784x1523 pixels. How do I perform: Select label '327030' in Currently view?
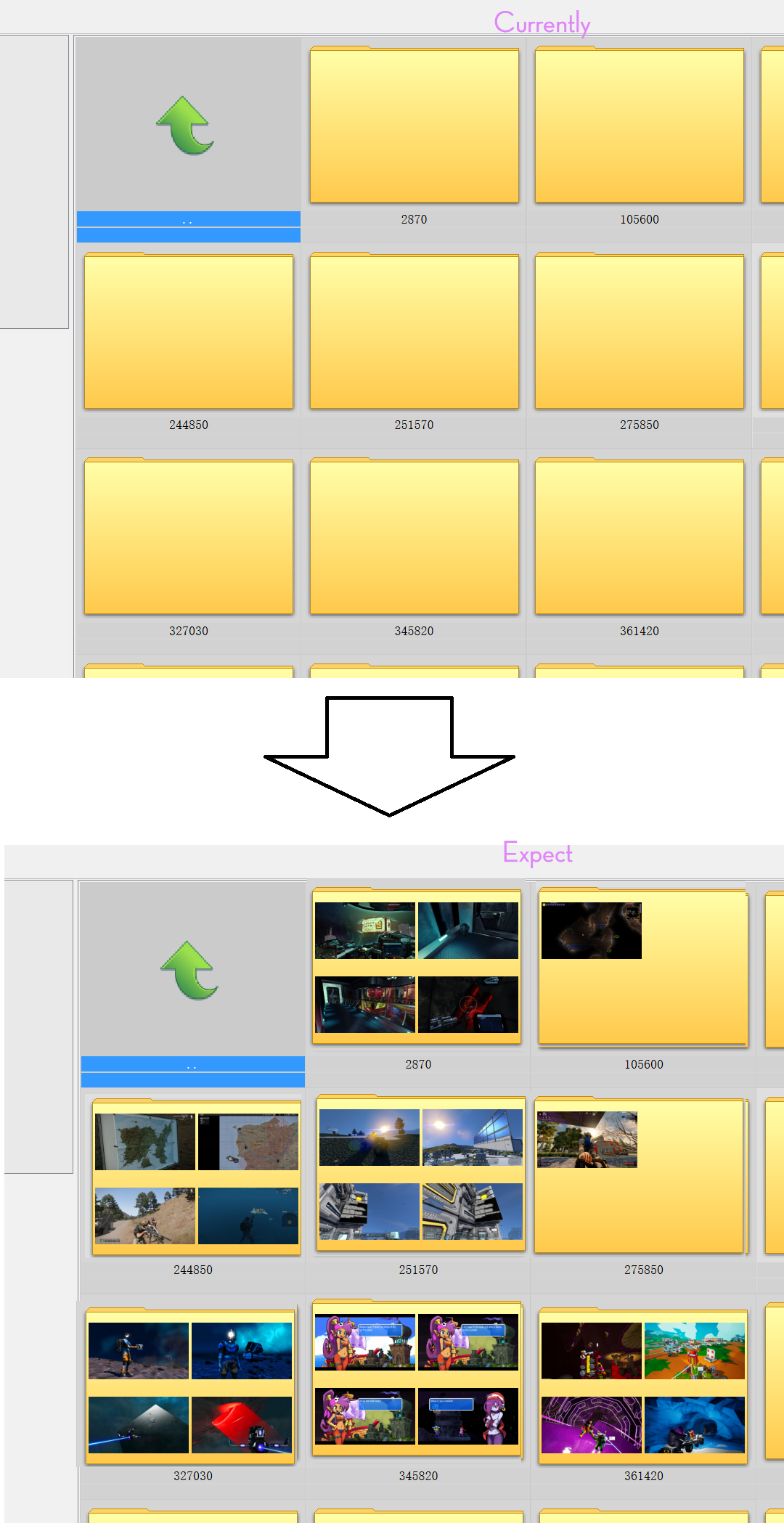click(189, 631)
